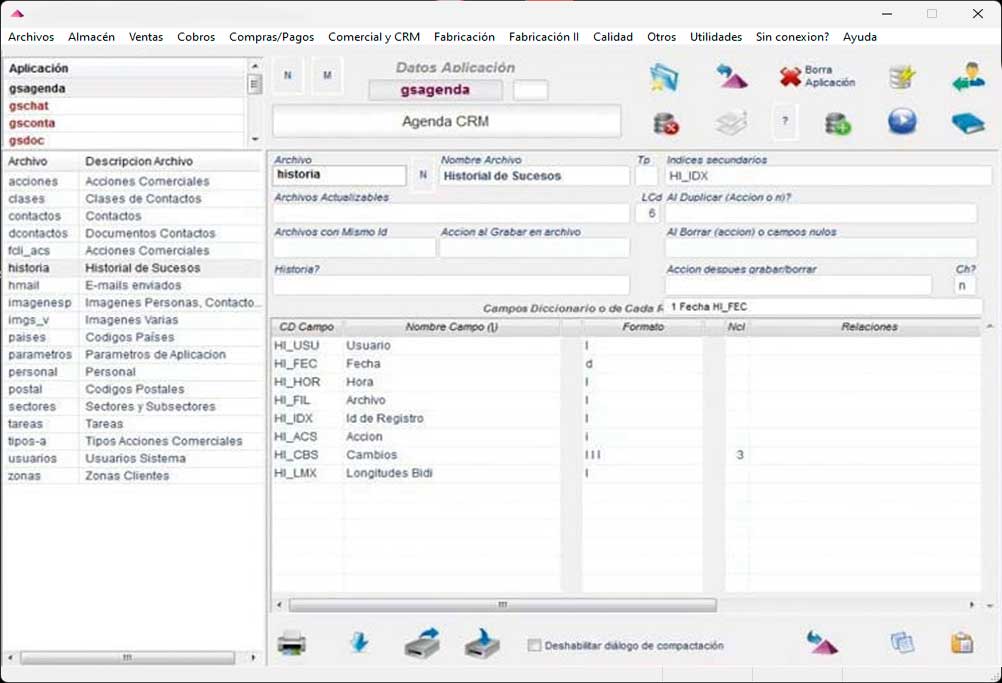Open the Sin conexion? menu

click(792, 37)
